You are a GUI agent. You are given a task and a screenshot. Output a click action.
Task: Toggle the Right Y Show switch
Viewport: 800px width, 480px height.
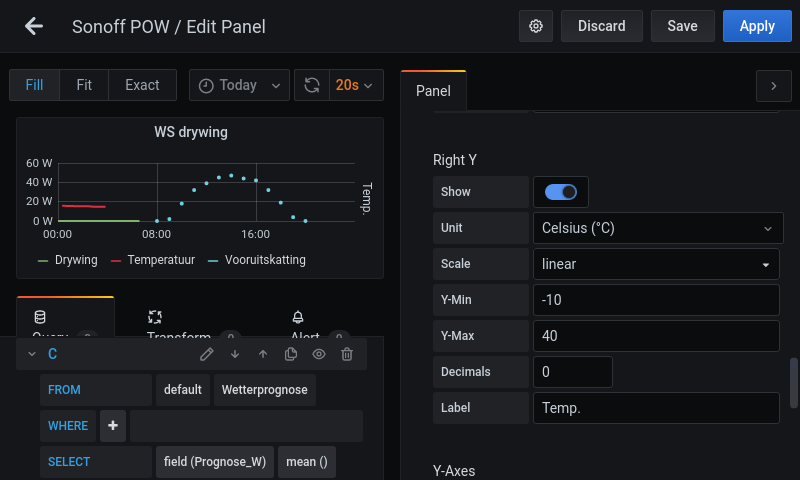tap(561, 192)
